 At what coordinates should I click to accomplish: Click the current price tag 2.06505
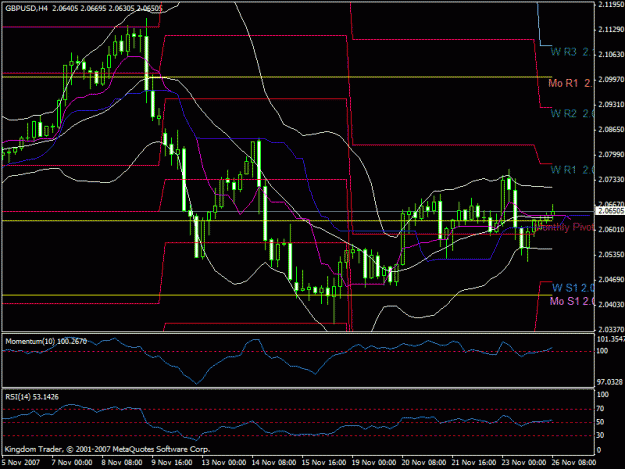[x=610, y=211]
